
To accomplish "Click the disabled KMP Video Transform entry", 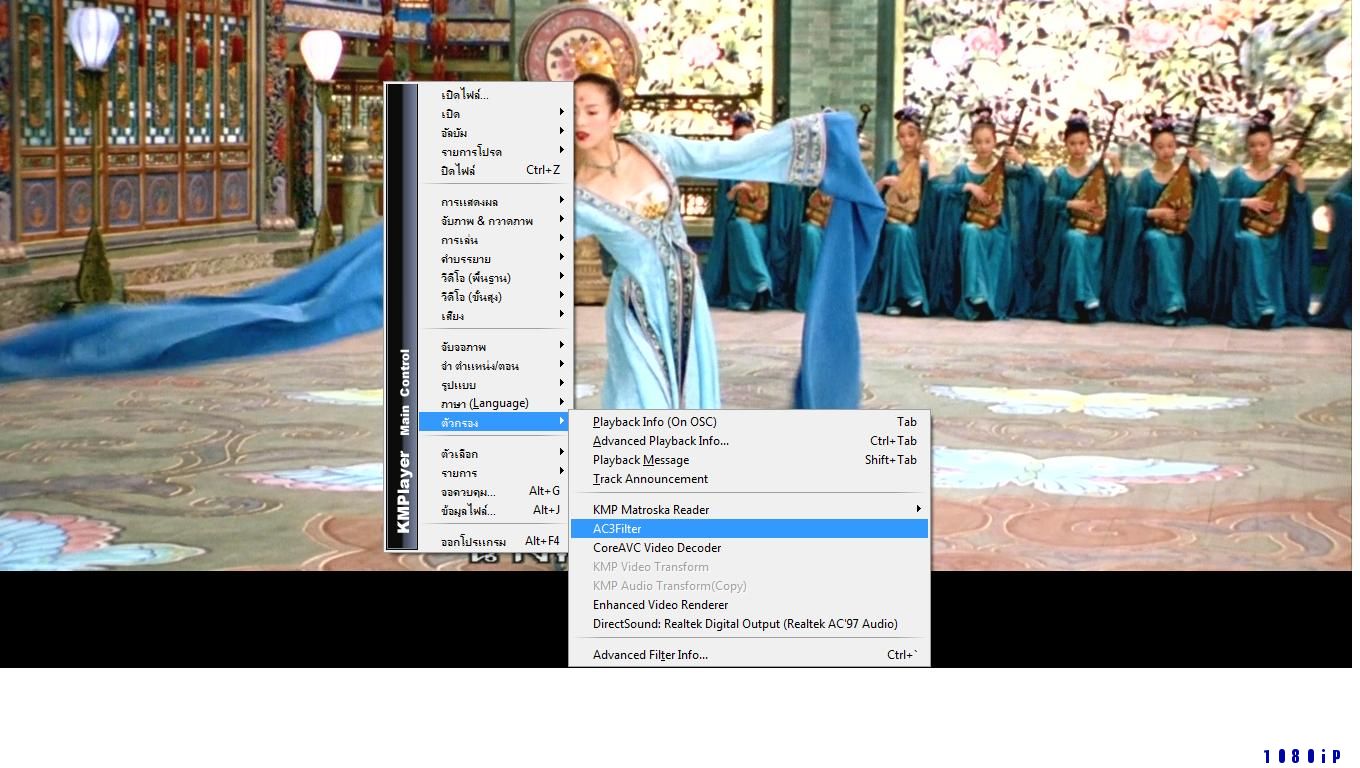I will pos(749,567).
